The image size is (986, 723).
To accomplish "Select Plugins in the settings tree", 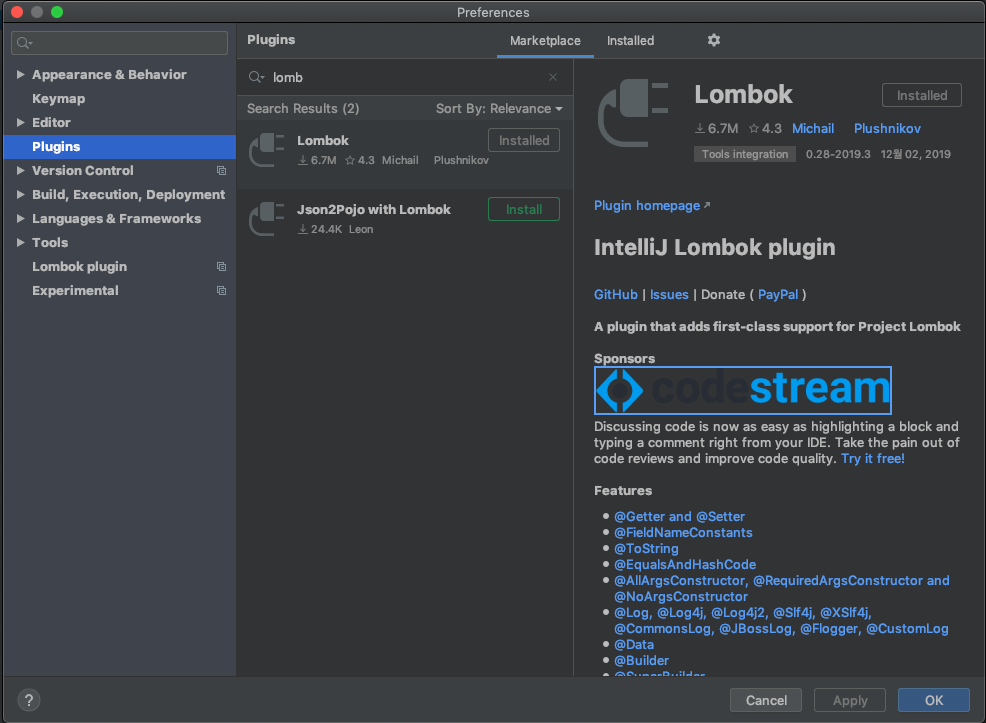I will coord(119,146).
